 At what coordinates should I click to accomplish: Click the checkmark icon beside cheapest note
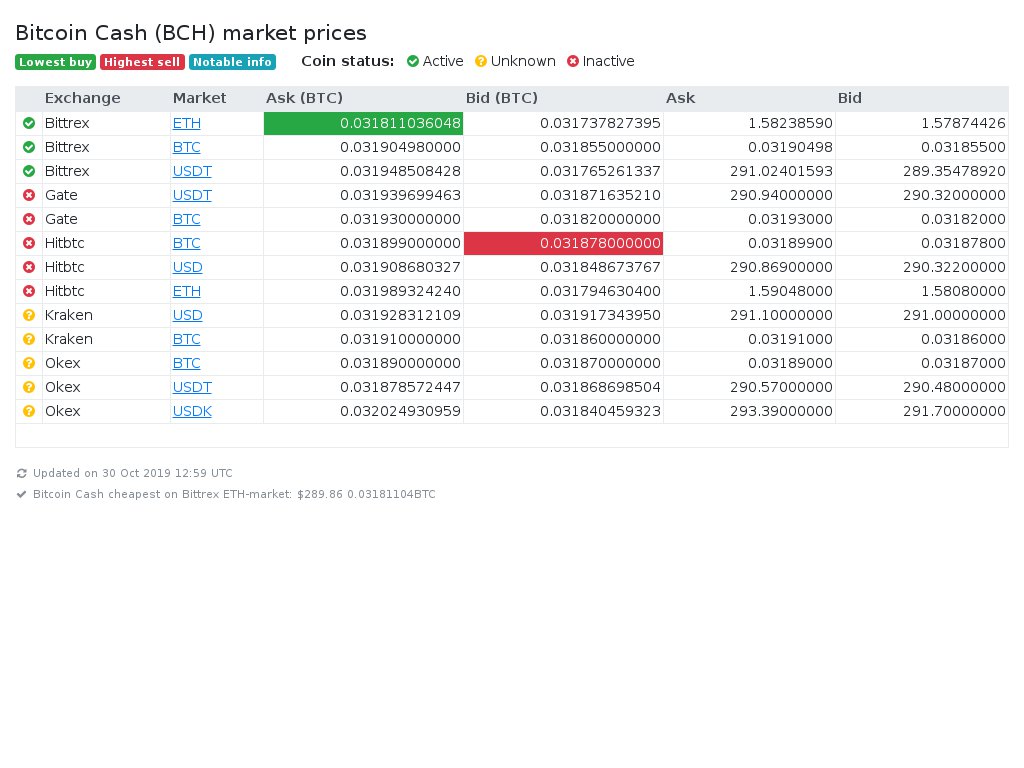point(22,494)
